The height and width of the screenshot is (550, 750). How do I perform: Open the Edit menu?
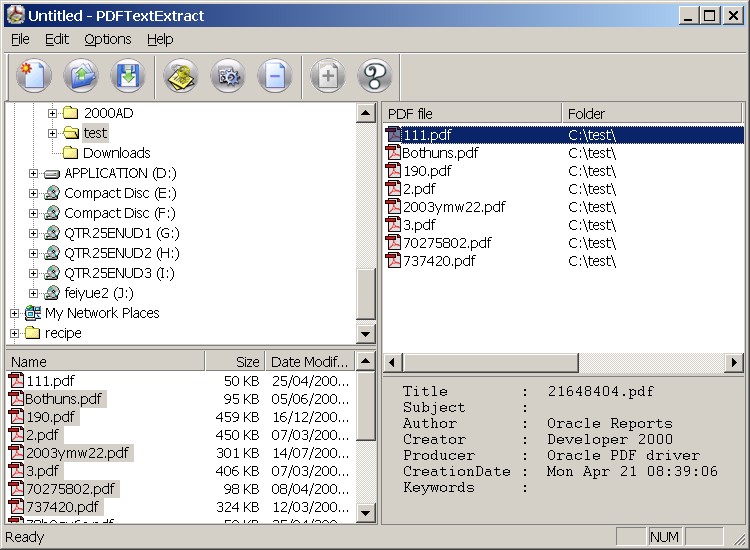(x=57, y=39)
